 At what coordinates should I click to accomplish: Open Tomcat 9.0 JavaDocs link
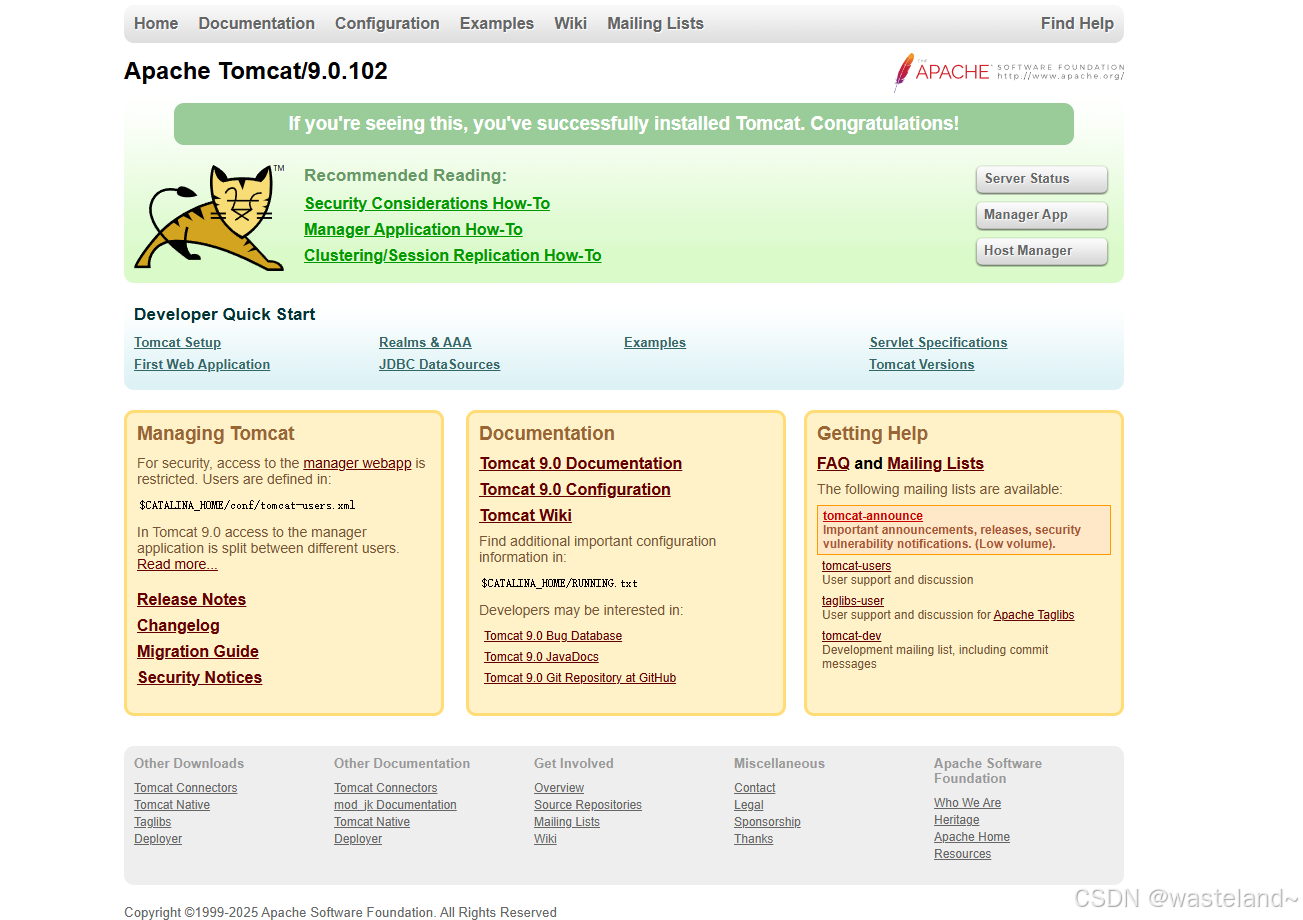541,657
